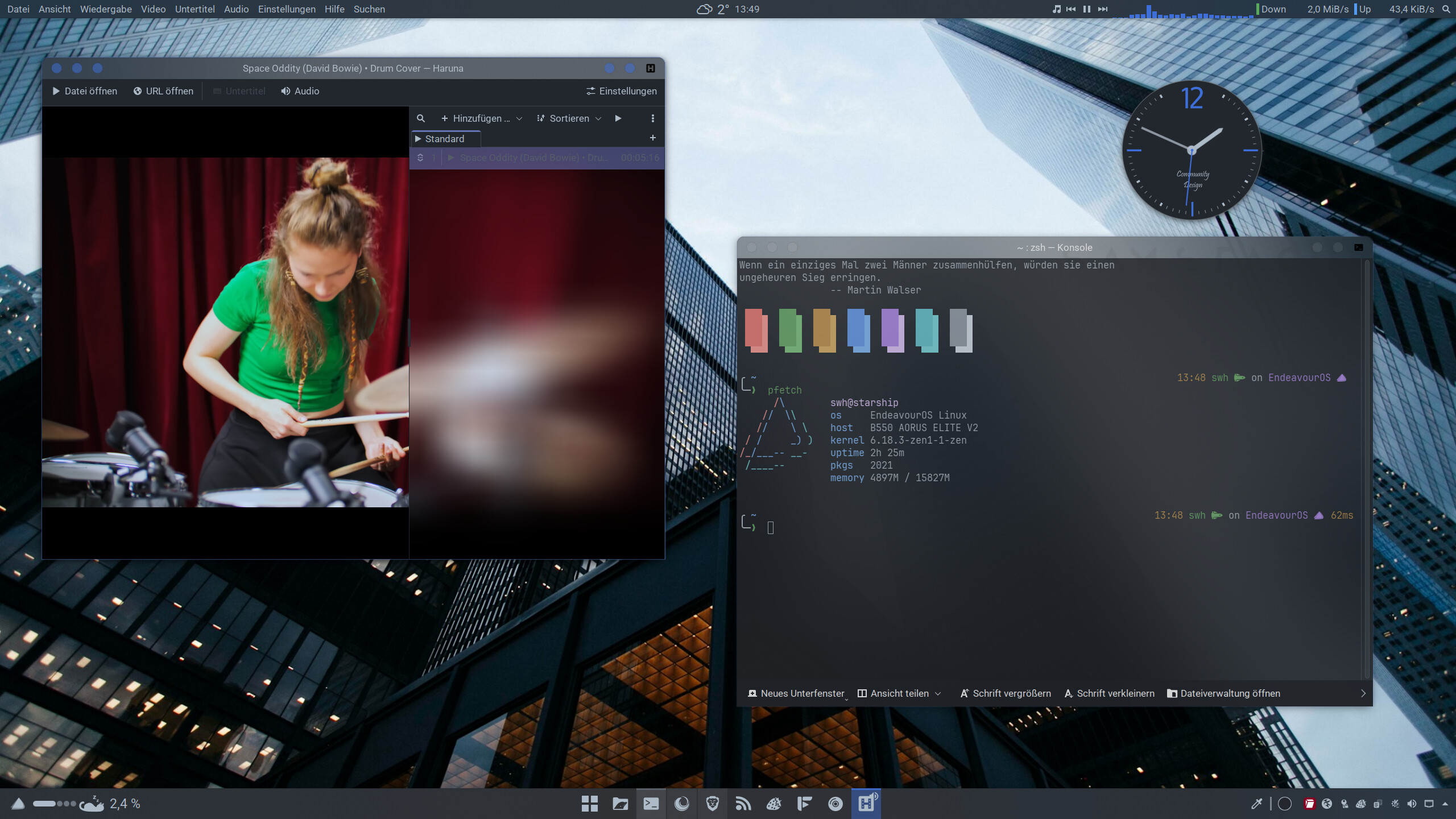
Task: Click the color picker eyedropper in taskbar
Action: [1256, 804]
